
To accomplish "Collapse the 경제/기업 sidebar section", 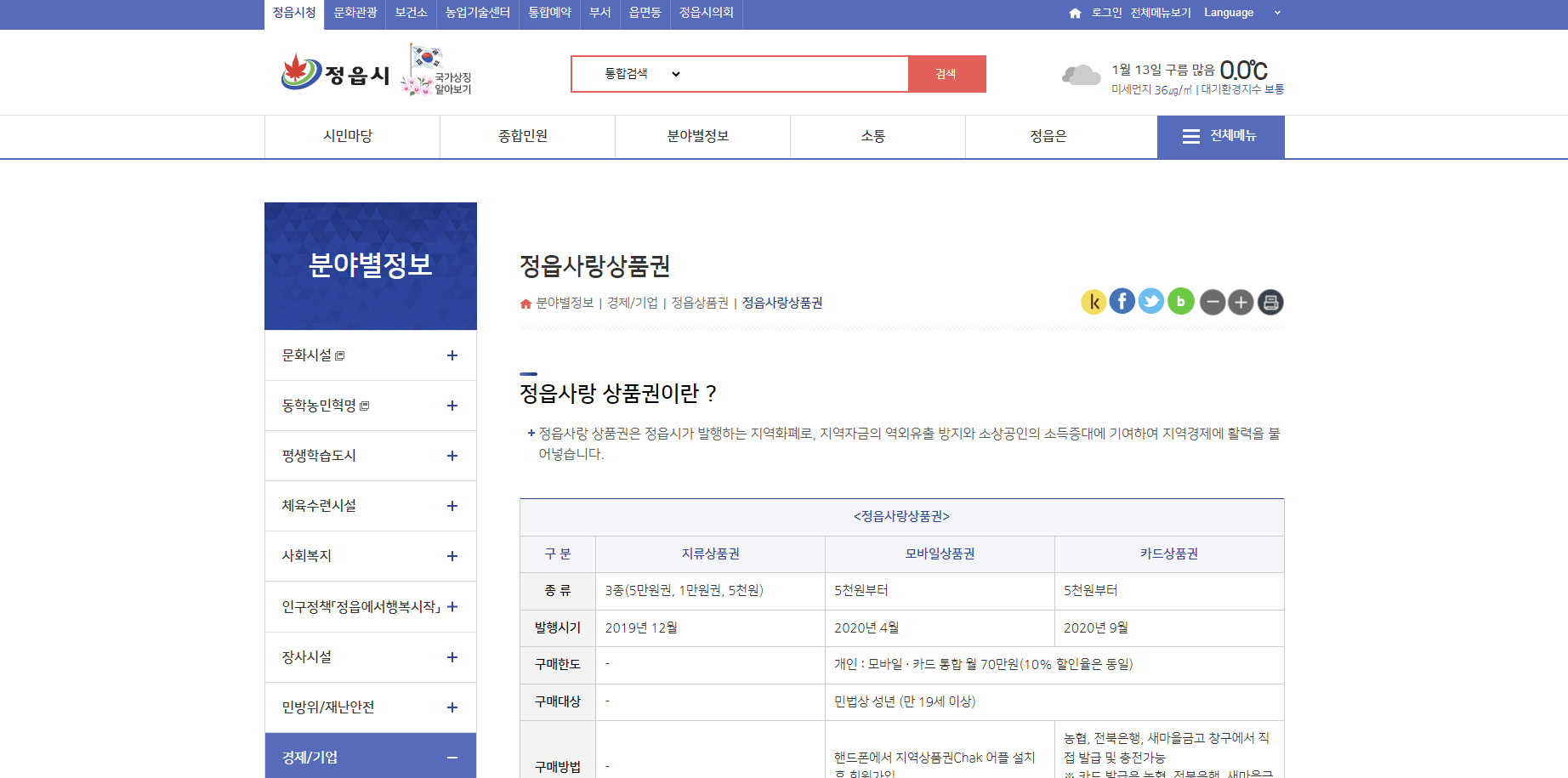I will pyautogui.click(x=452, y=756).
